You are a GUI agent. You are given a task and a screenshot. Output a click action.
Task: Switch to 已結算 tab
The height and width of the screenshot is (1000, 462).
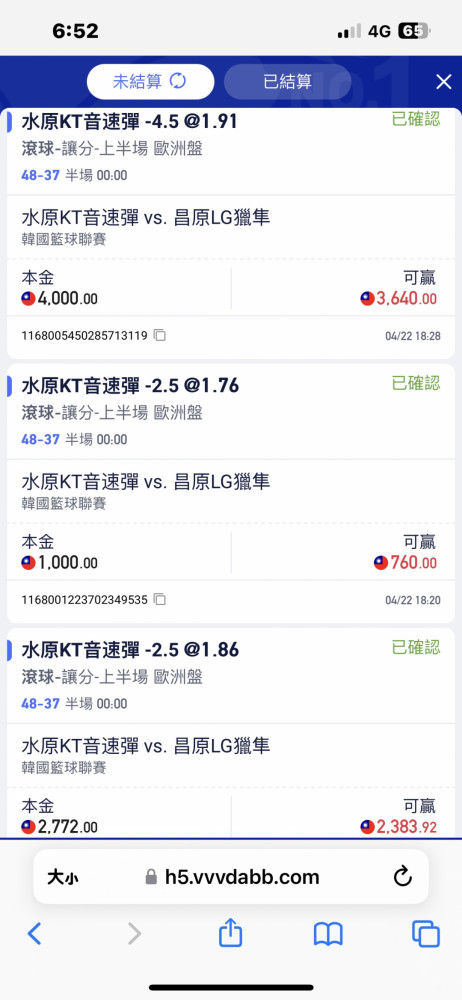(x=287, y=82)
